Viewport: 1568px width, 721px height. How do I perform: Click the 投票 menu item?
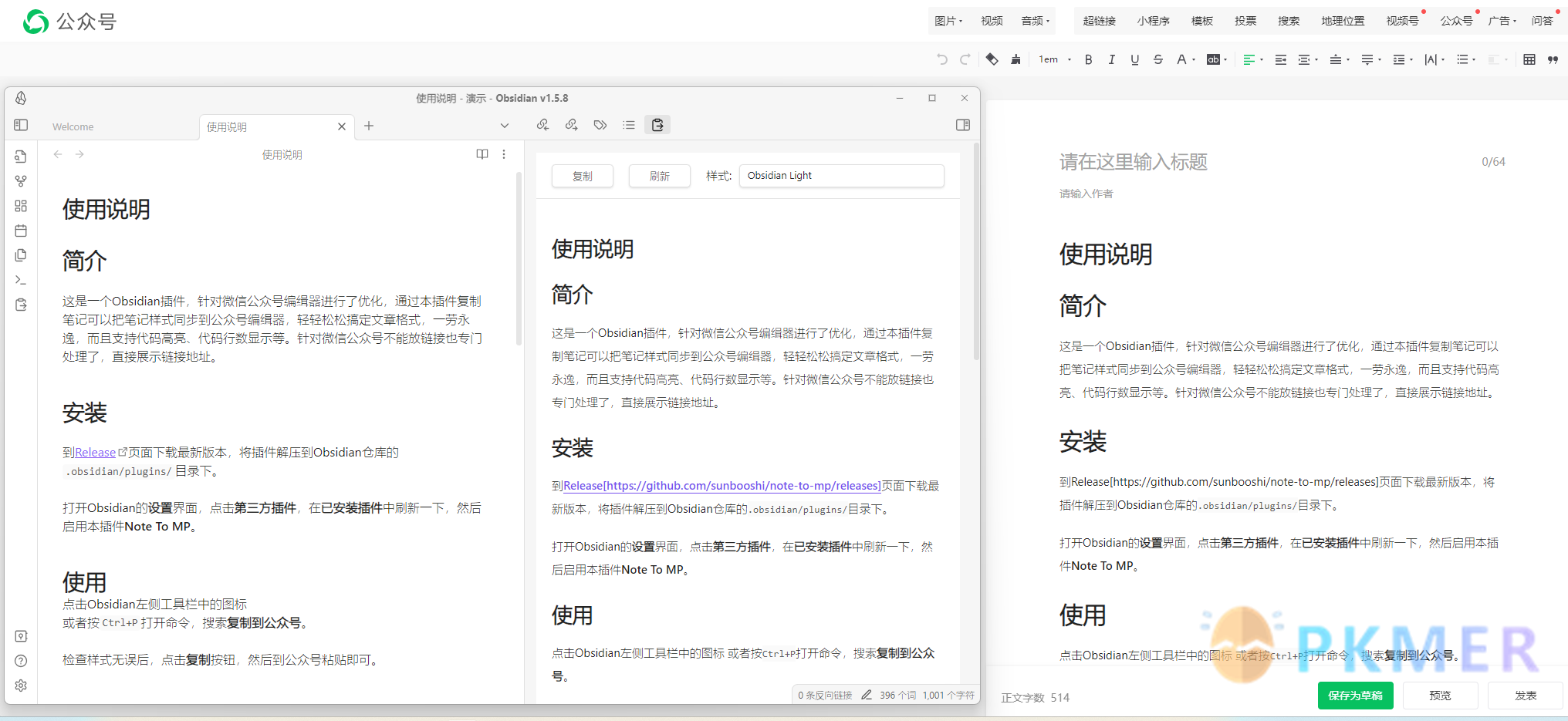(1245, 21)
